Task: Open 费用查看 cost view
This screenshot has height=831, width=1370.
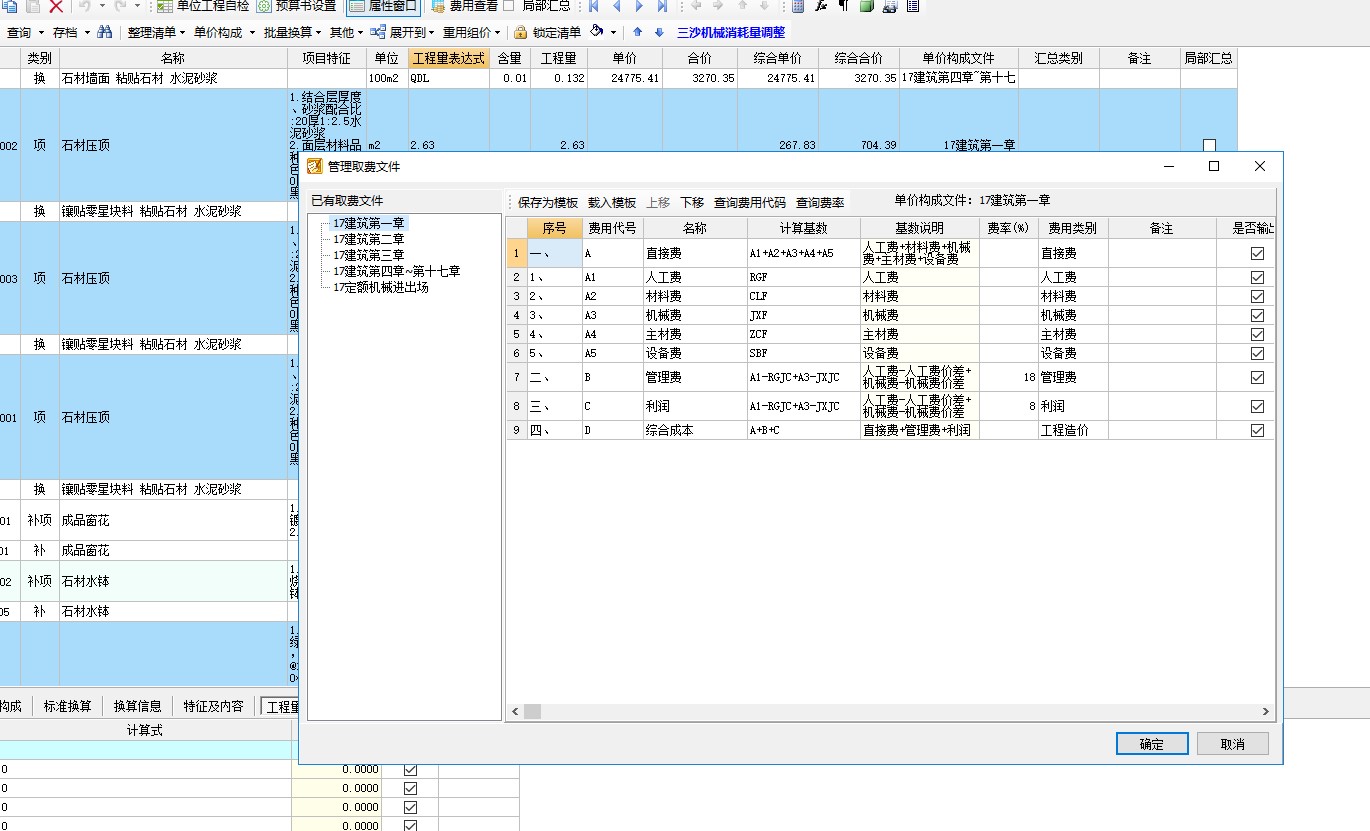Action: [x=465, y=6]
